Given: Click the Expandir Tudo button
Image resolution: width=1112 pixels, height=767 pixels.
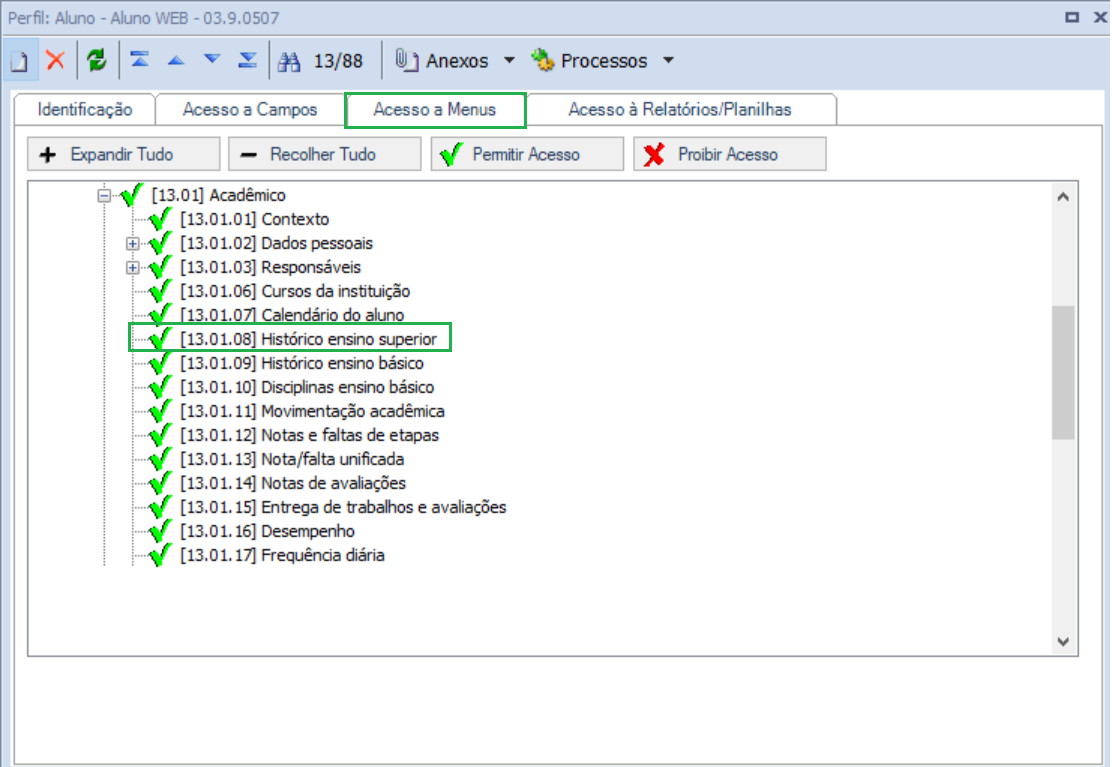Looking at the screenshot, I should coord(123,154).
